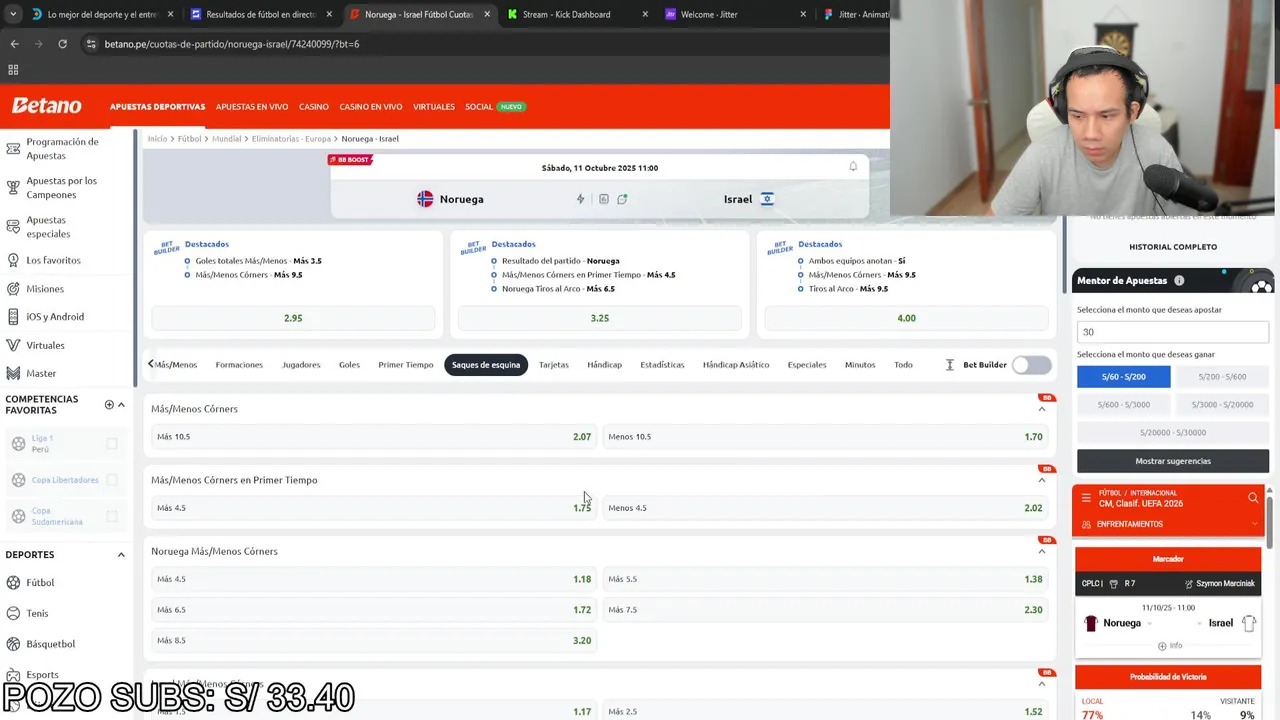This screenshot has width=1280, height=720.
Task: Collapse the Competencias Favoritas section
Action: click(x=121, y=405)
